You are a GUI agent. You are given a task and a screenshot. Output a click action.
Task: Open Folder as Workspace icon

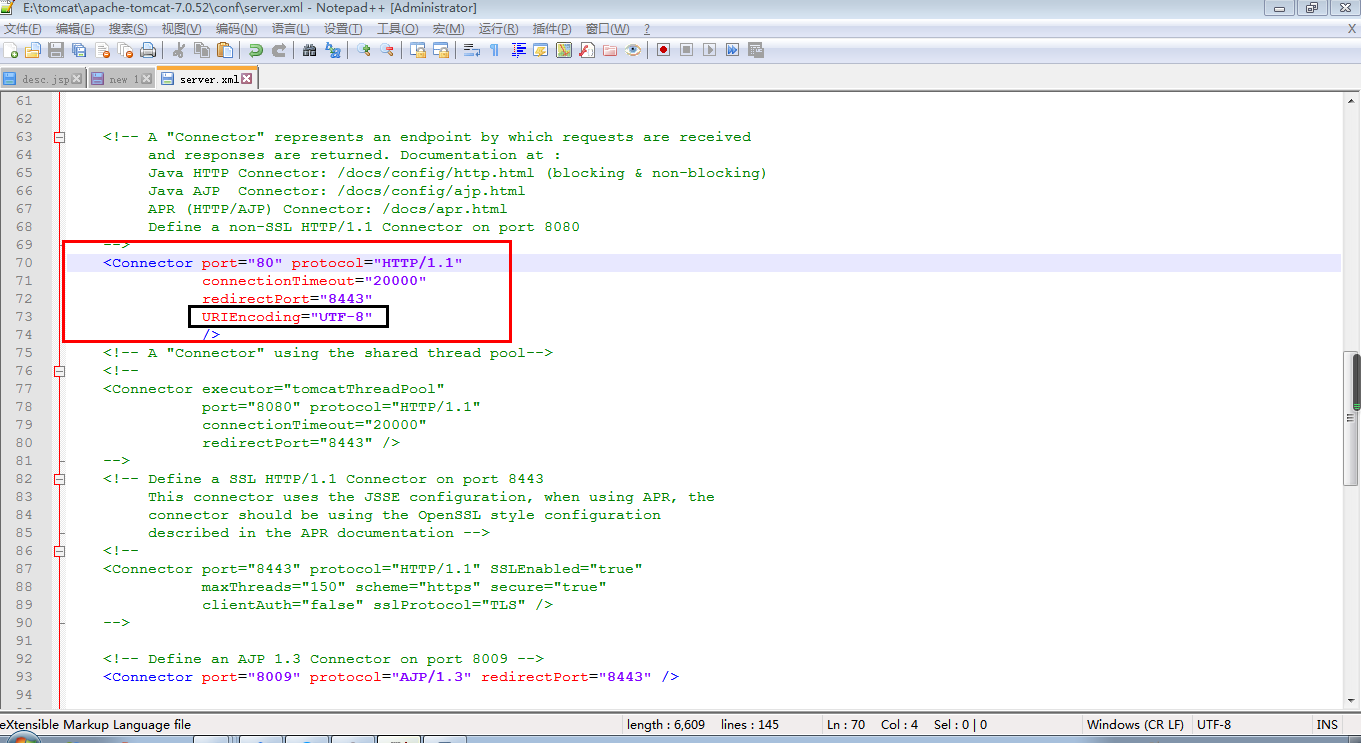point(609,50)
